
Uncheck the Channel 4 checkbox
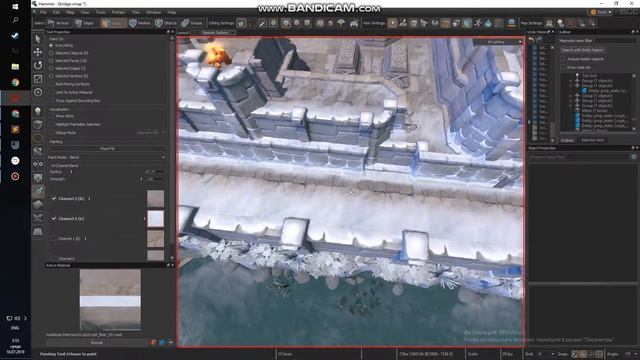click(54, 218)
